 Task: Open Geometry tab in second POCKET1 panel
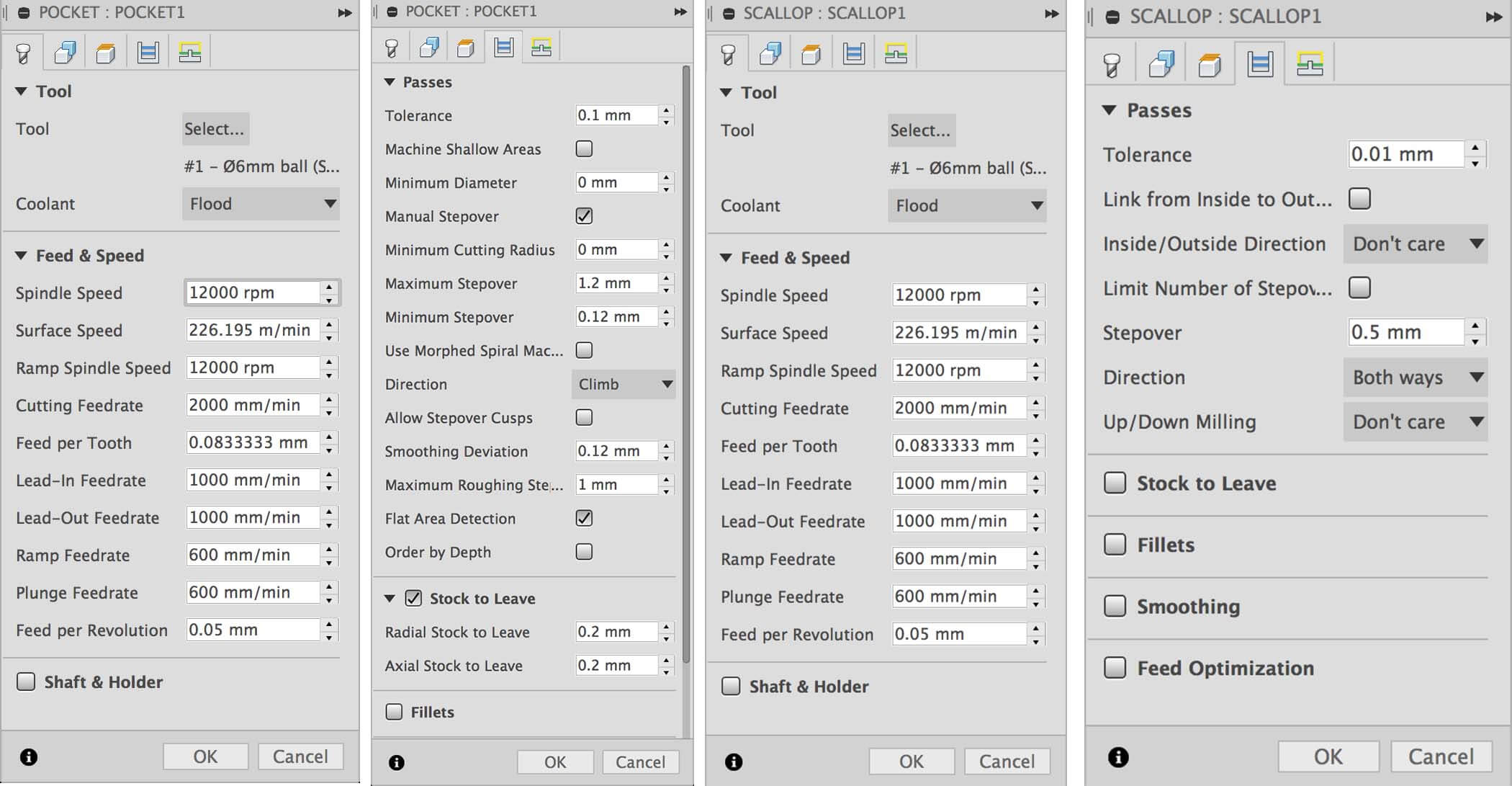pyautogui.click(x=429, y=48)
